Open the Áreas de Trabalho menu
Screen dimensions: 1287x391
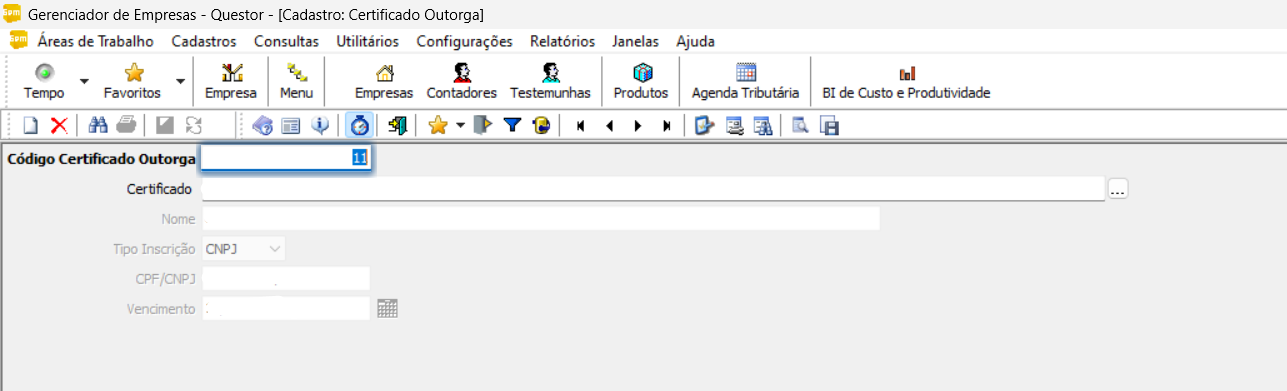click(96, 41)
